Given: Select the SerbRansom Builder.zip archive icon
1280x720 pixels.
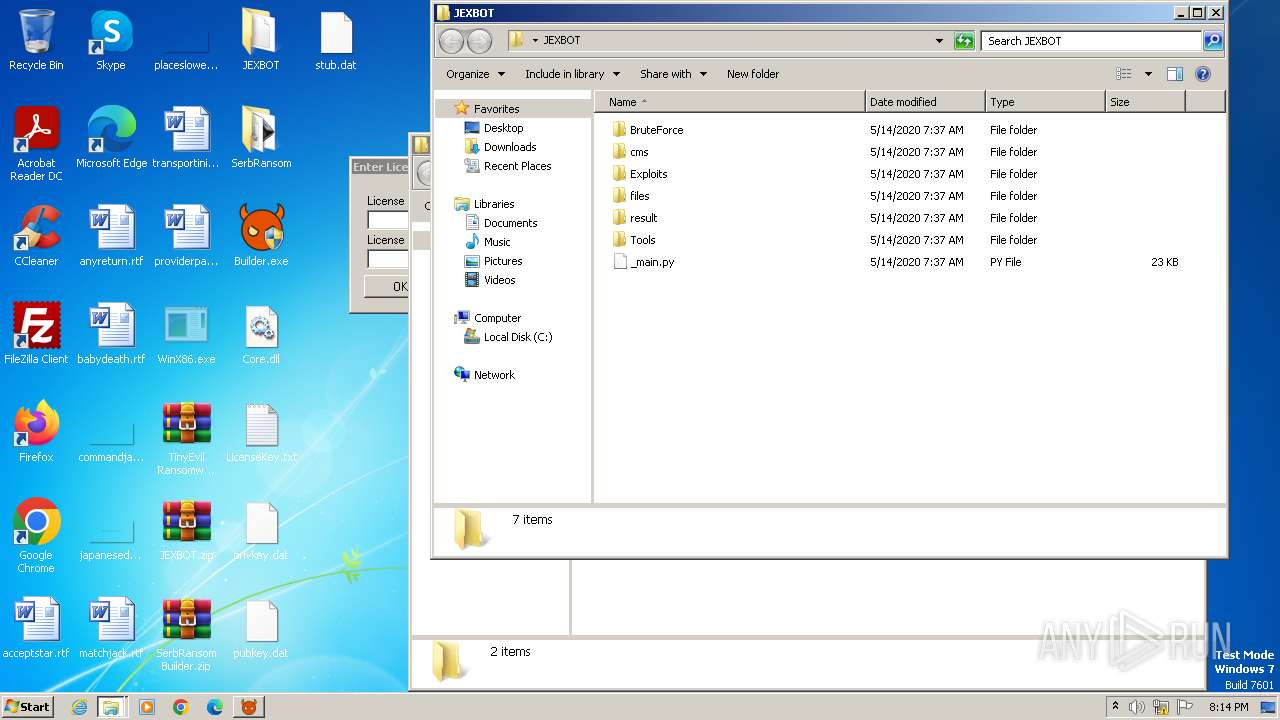Looking at the screenshot, I should click(x=186, y=634).
